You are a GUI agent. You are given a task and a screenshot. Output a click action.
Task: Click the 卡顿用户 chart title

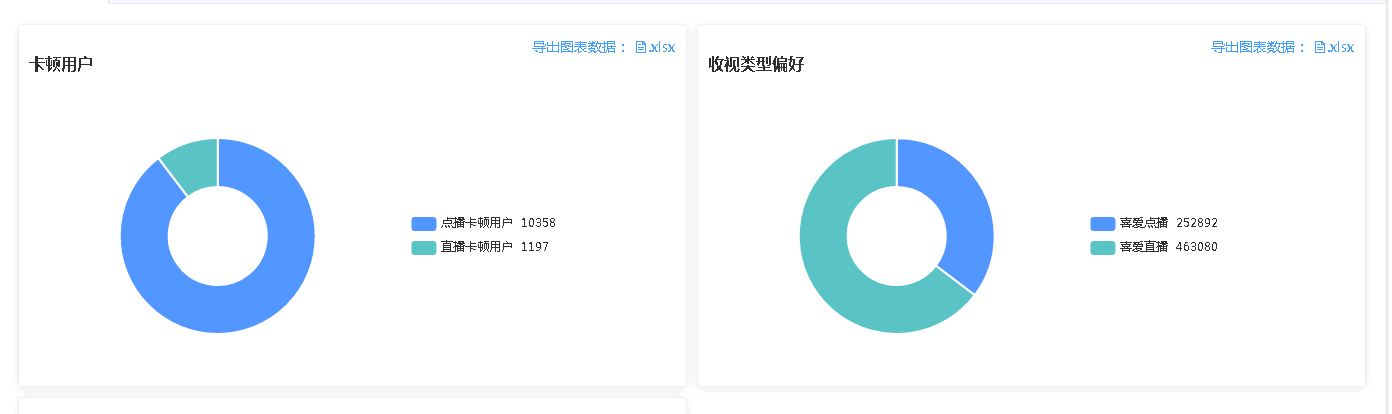62,65
